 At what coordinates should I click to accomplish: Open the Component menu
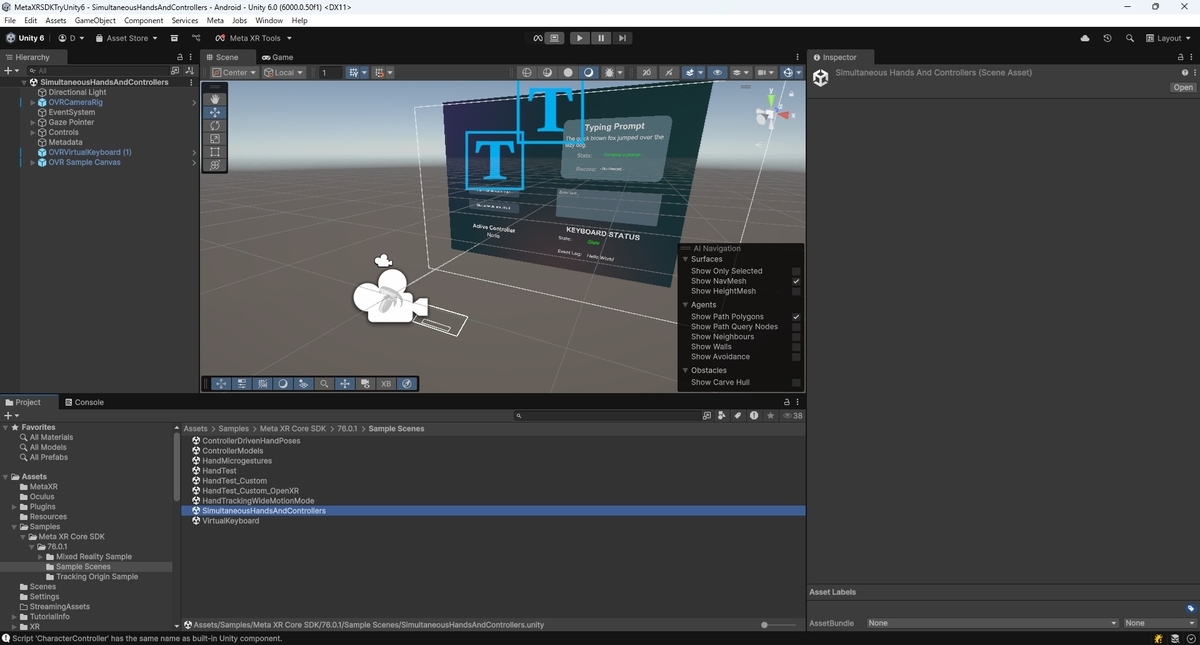[143, 20]
